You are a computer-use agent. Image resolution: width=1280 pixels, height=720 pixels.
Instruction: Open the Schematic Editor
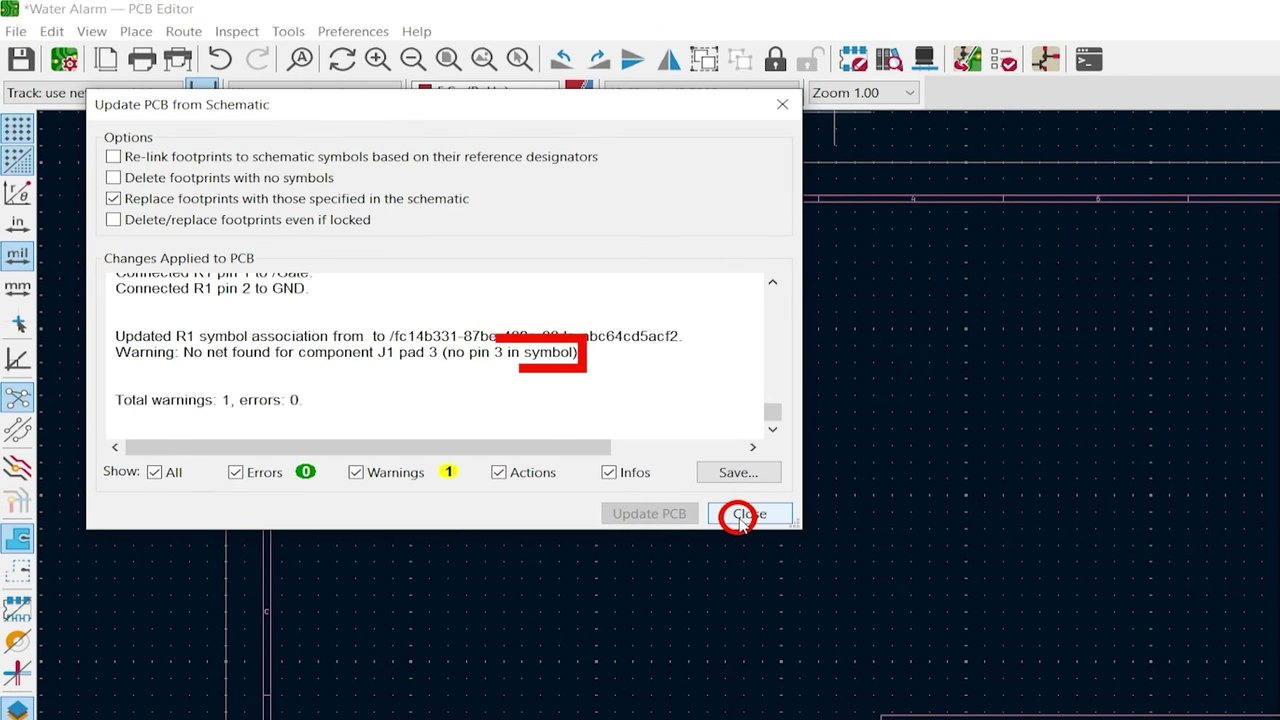1045,60
